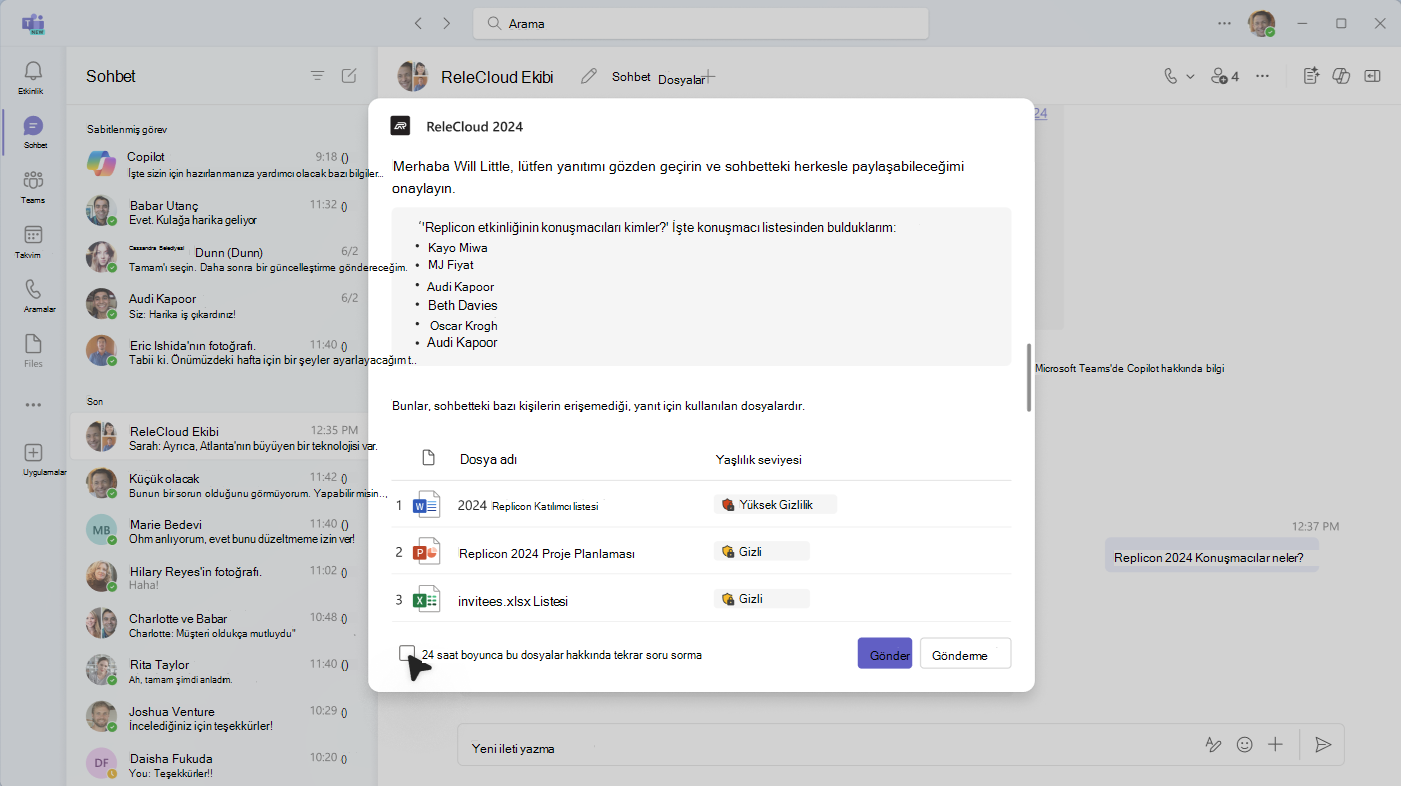This screenshot has height=786, width=1401.
Task: Expand the call options dropdown arrow
Action: click(x=1190, y=76)
